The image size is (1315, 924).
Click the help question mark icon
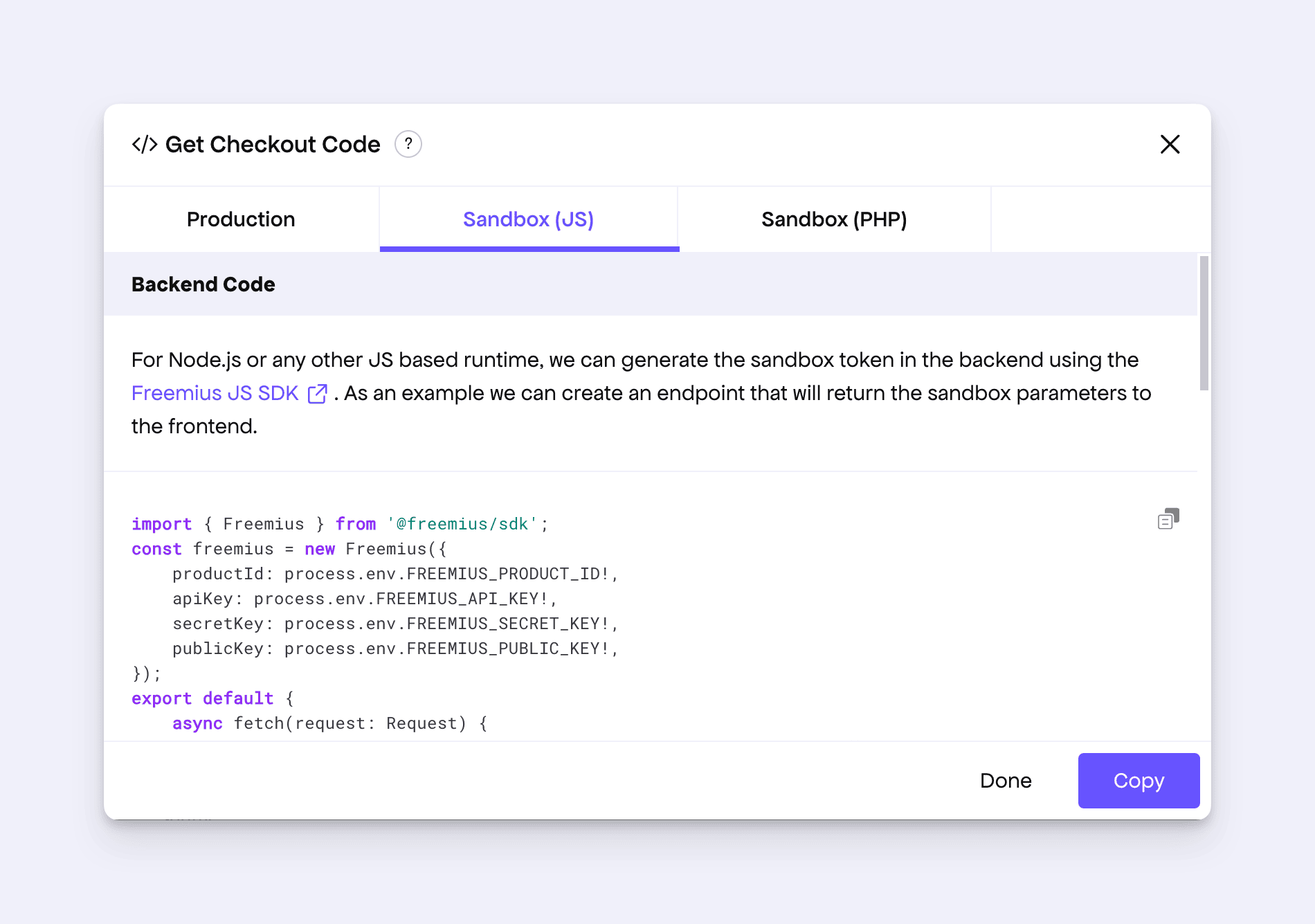408,144
